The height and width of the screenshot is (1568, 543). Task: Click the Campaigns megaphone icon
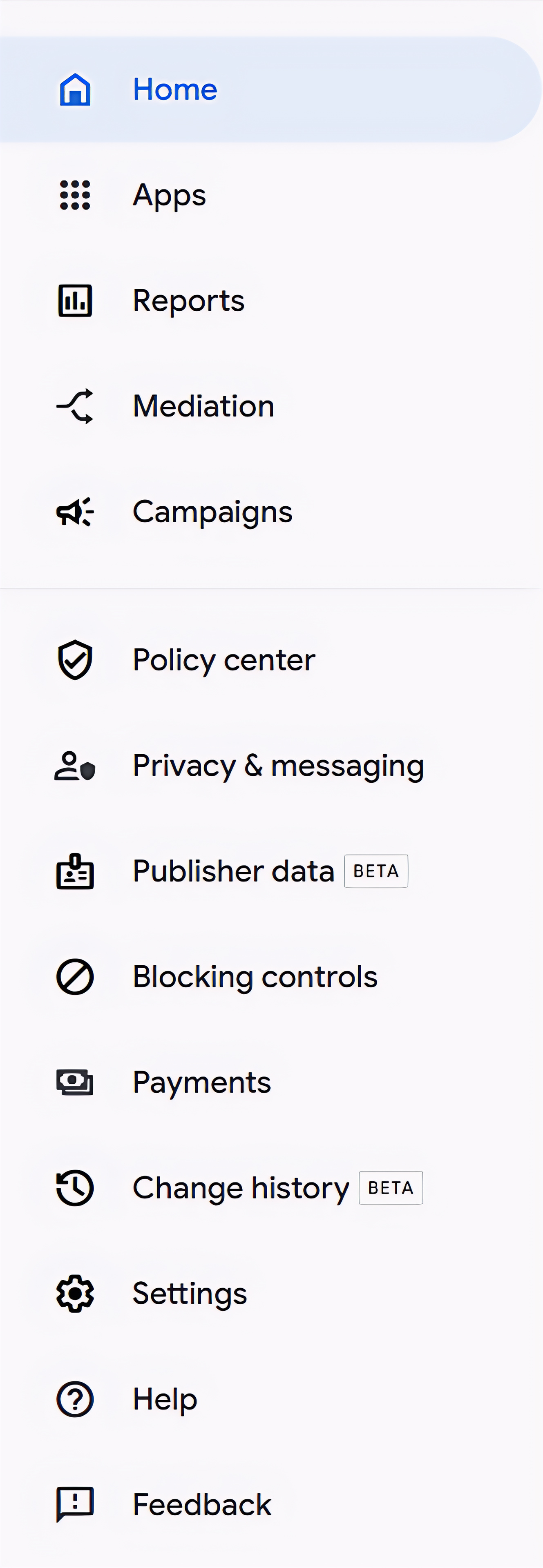(74, 512)
